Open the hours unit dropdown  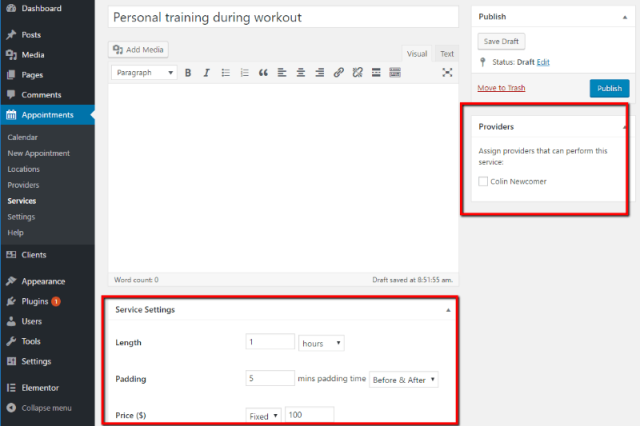(321, 343)
